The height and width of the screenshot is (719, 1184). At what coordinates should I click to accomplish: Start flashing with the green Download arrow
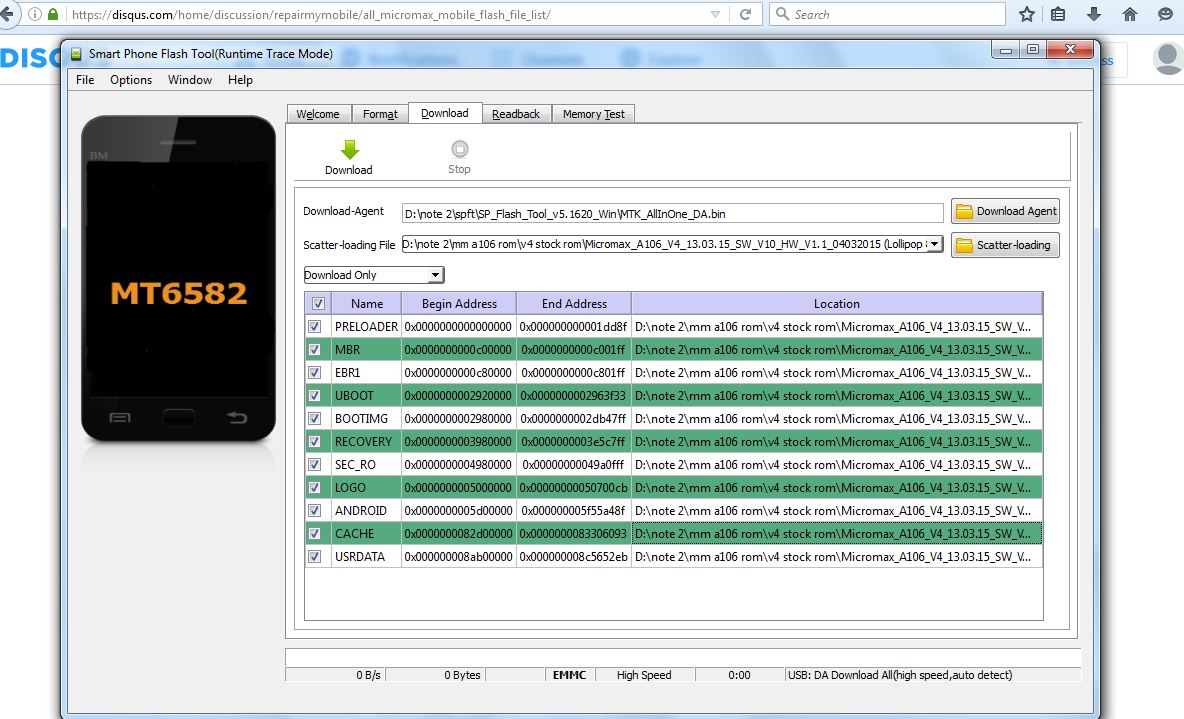[x=350, y=150]
